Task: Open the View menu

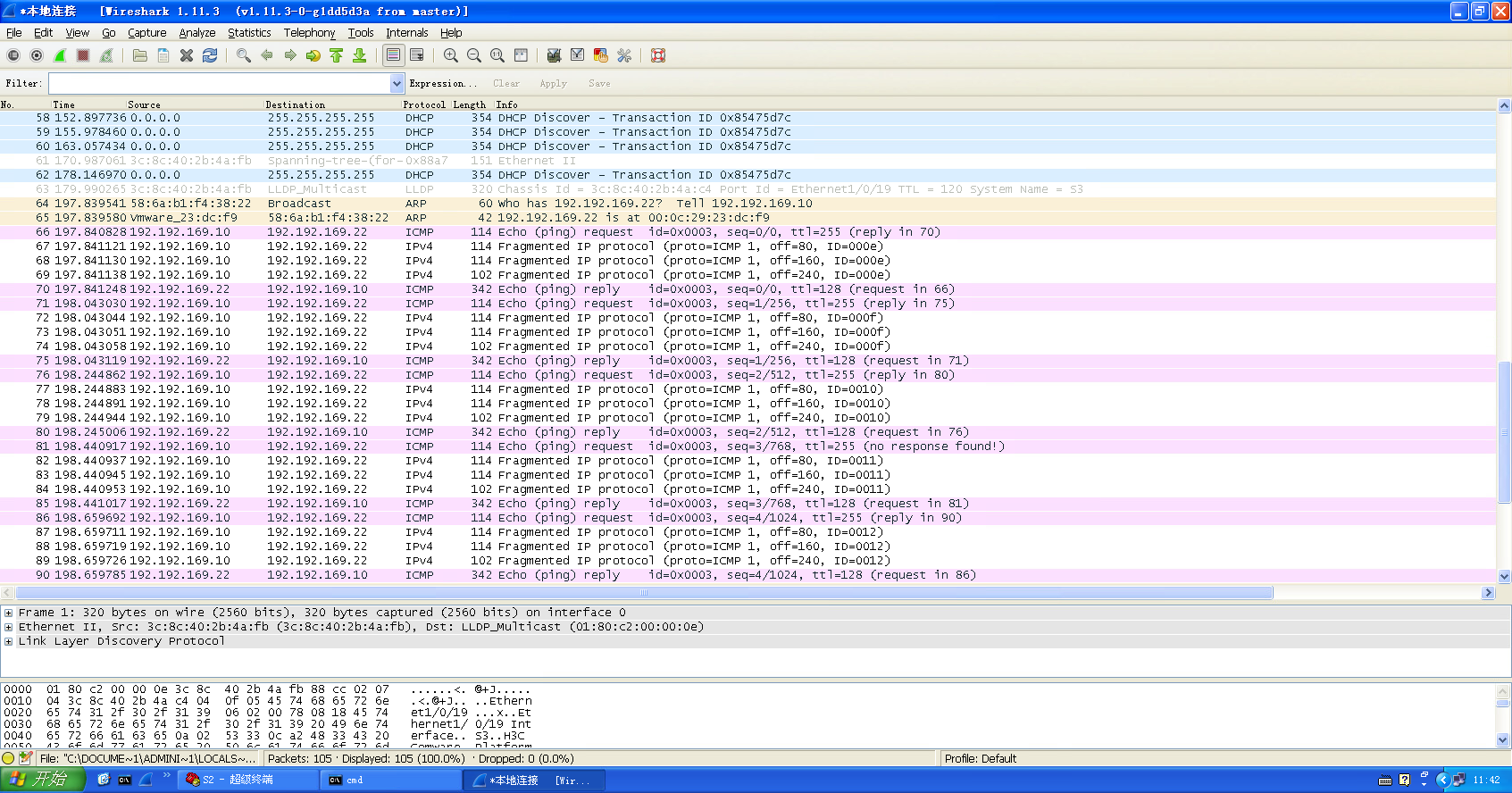Action: (x=78, y=32)
